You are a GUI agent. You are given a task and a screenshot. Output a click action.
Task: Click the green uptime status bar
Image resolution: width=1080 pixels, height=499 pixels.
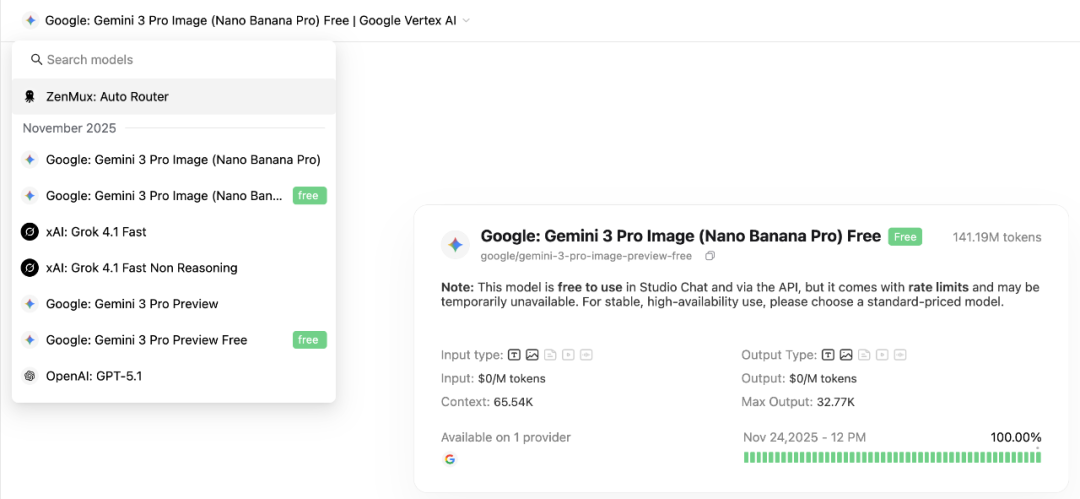893,457
